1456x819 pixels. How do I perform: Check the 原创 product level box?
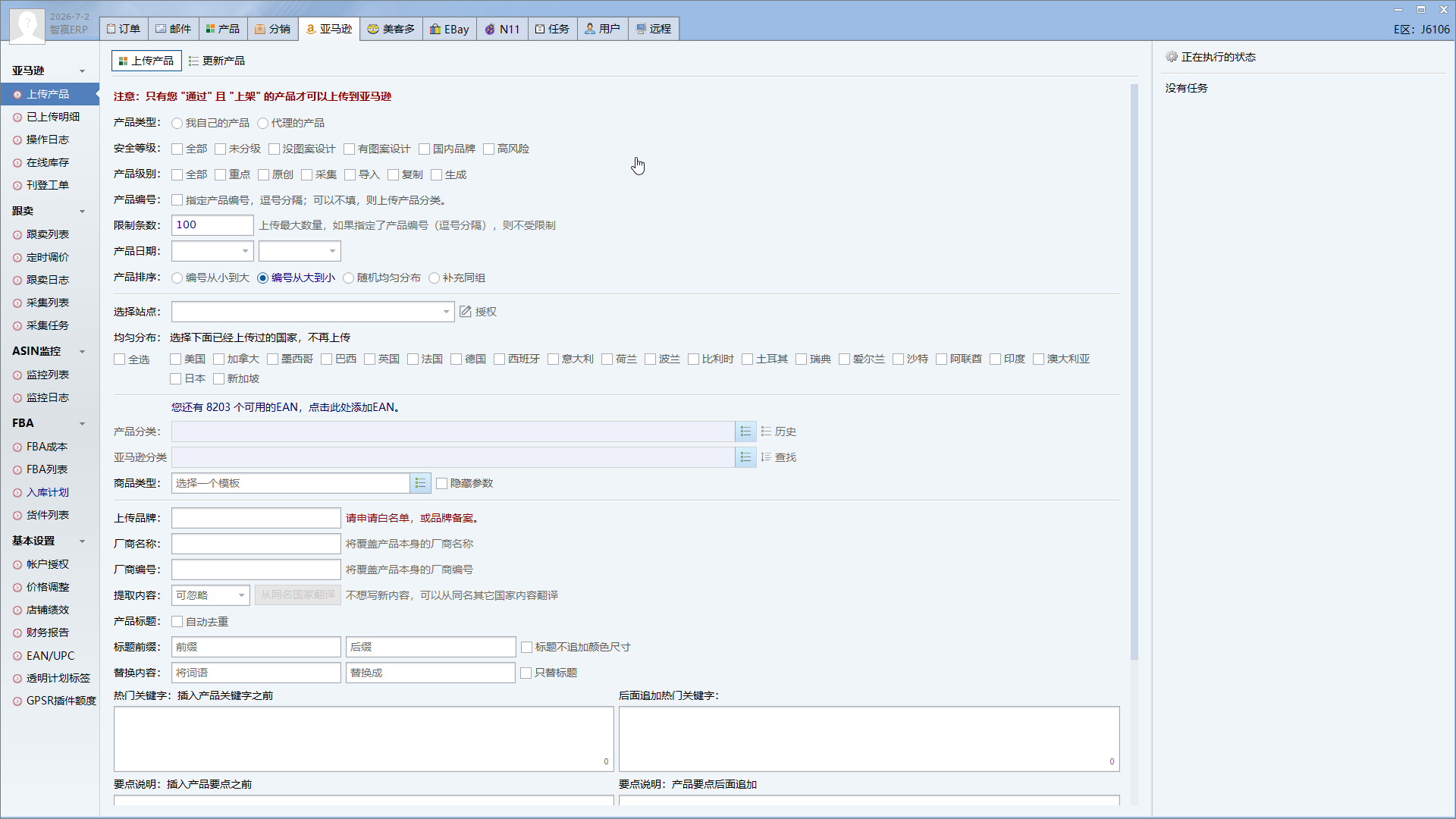click(x=263, y=175)
